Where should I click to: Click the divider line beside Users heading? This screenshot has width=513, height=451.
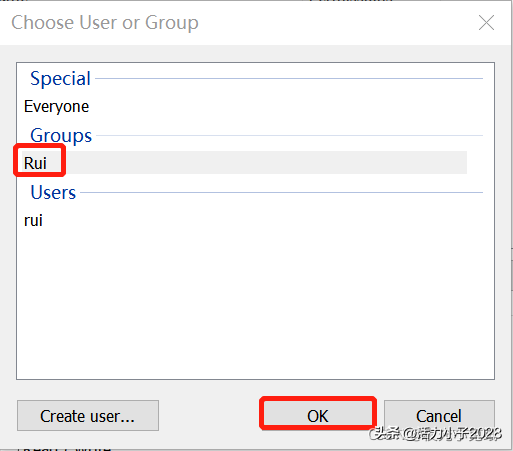click(282, 192)
